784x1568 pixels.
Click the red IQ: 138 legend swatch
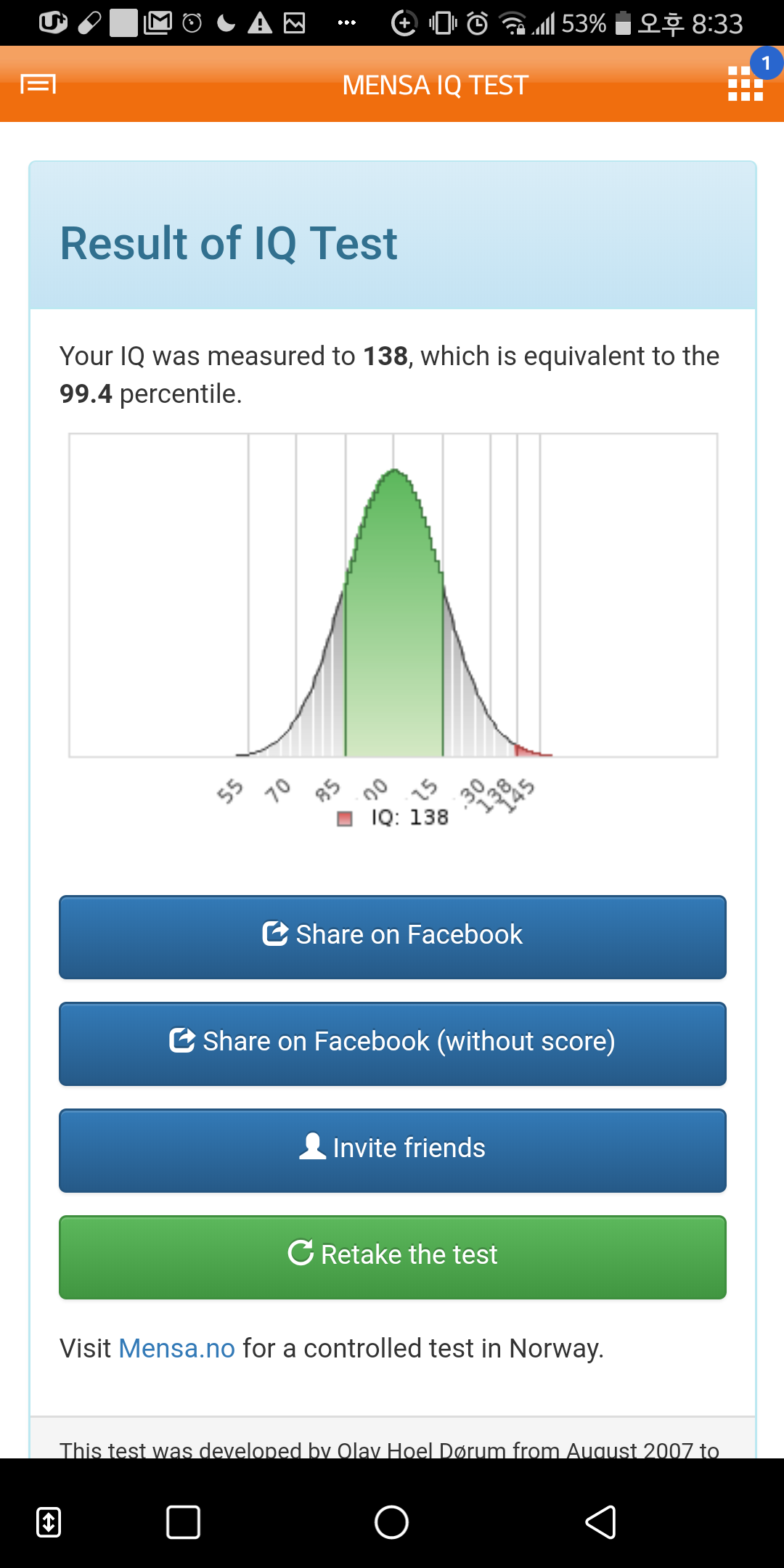tap(345, 818)
